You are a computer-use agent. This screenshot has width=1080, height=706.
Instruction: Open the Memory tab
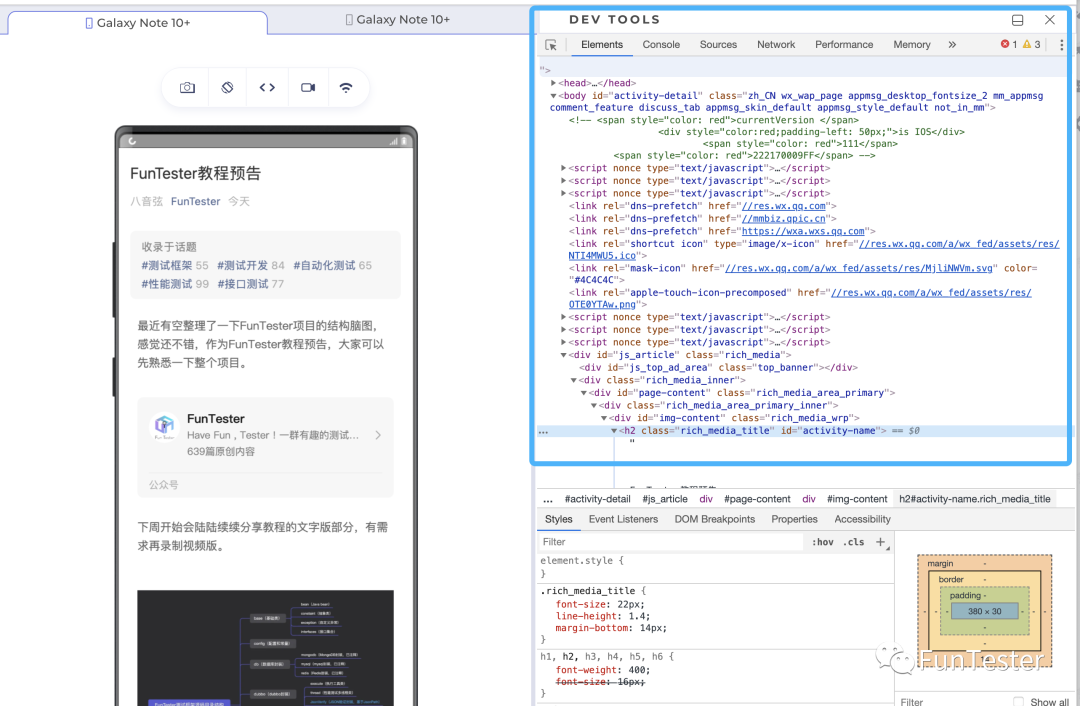point(912,45)
